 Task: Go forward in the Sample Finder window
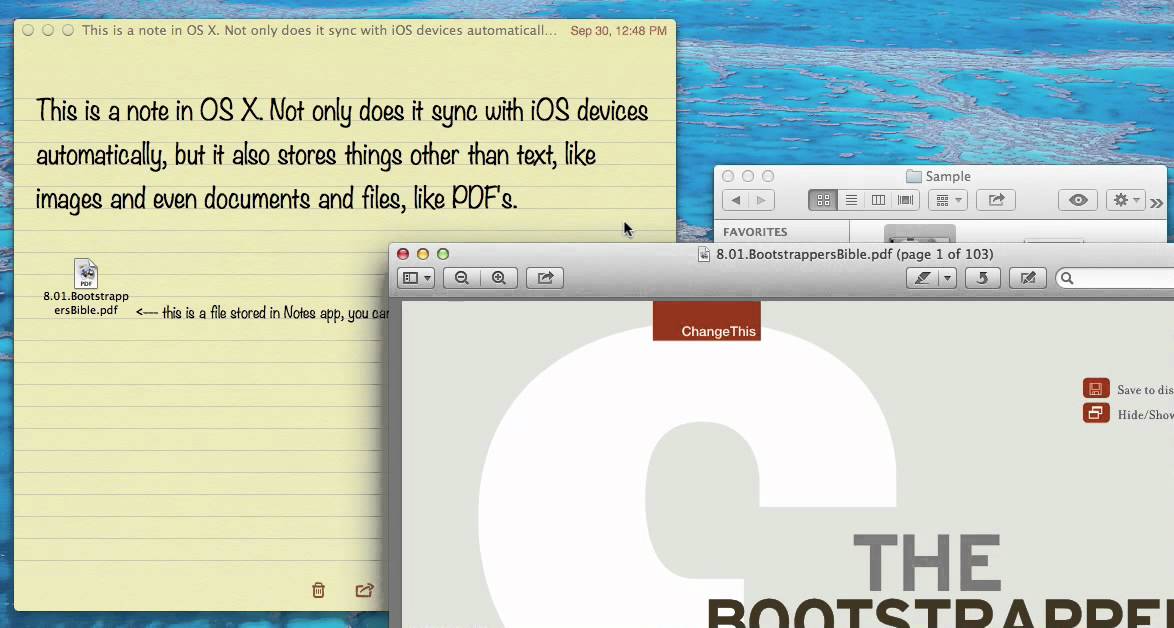click(761, 200)
